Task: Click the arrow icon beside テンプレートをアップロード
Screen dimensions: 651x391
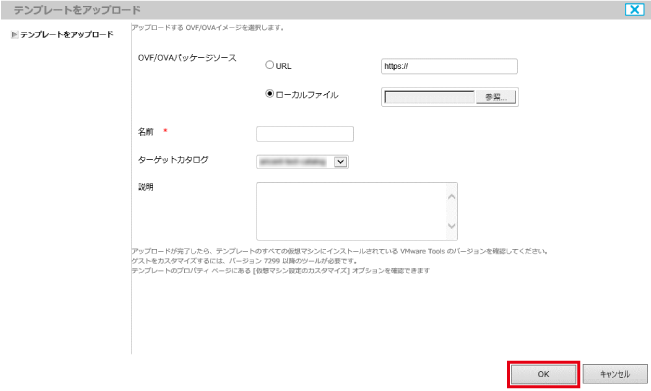Action: tap(15, 35)
